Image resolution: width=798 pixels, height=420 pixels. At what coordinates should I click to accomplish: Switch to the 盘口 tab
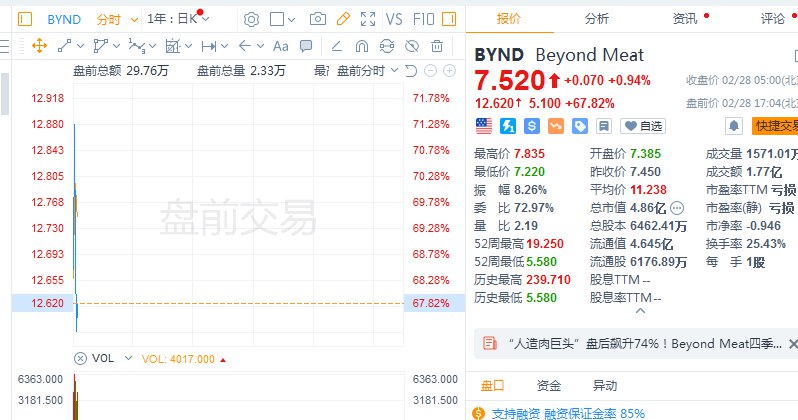tap(493, 385)
